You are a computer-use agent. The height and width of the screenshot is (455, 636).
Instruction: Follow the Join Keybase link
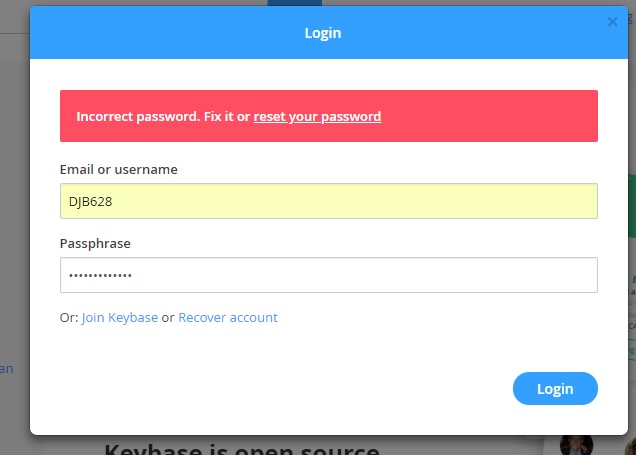tap(120, 318)
